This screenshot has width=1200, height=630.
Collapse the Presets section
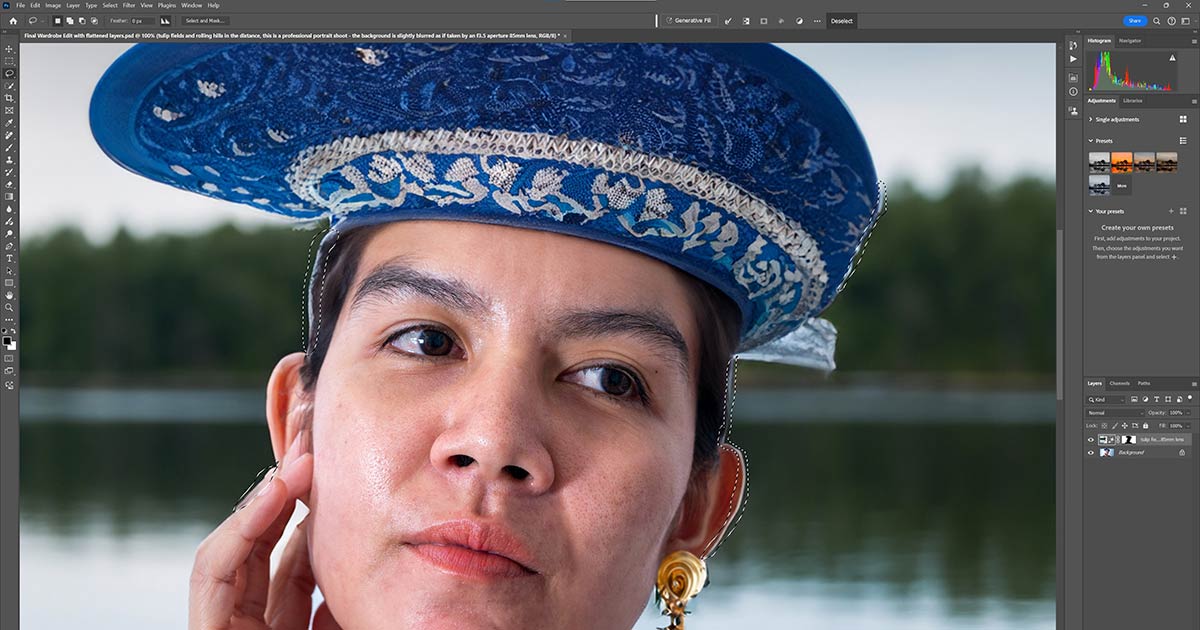tap(1091, 141)
